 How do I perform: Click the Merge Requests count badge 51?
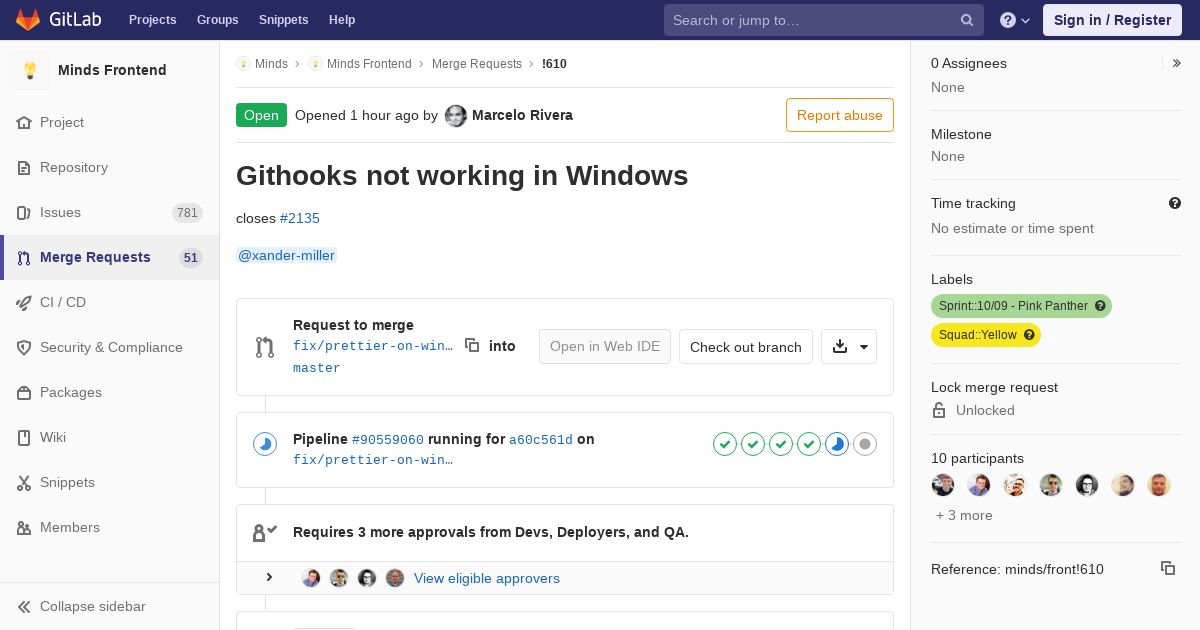[x=191, y=257]
